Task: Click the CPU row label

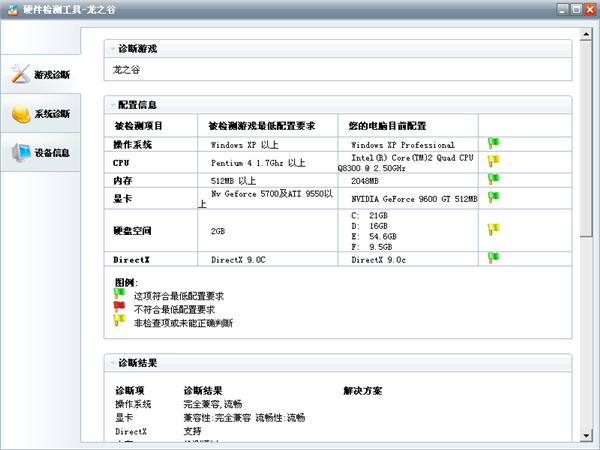Action: point(121,163)
